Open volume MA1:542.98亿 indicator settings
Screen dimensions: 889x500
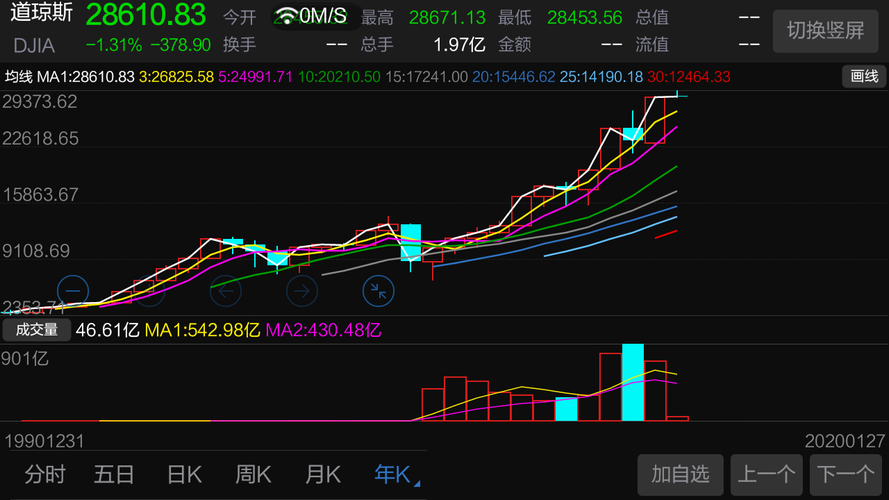(x=202, y=330)
